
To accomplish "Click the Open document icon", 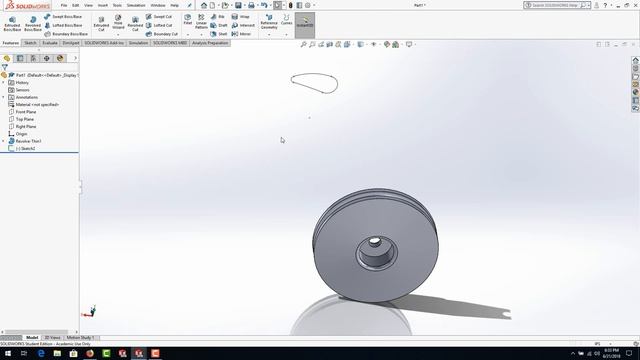I will 225,5.
